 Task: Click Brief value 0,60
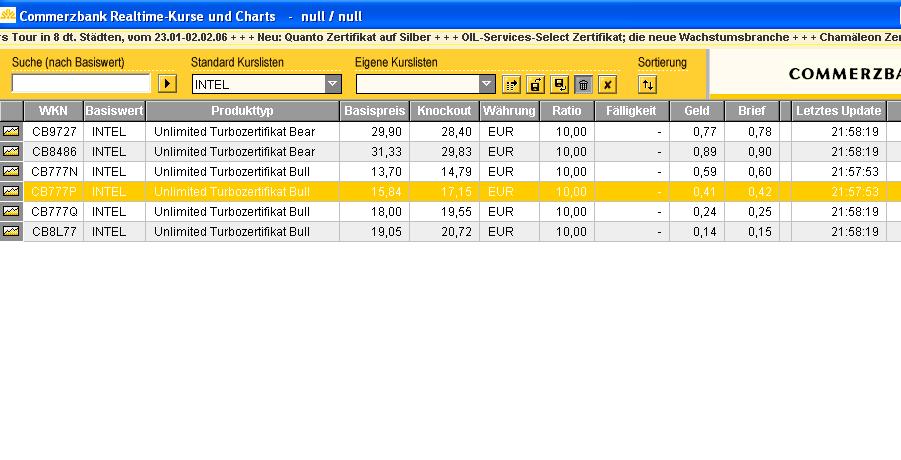point(760,172)
